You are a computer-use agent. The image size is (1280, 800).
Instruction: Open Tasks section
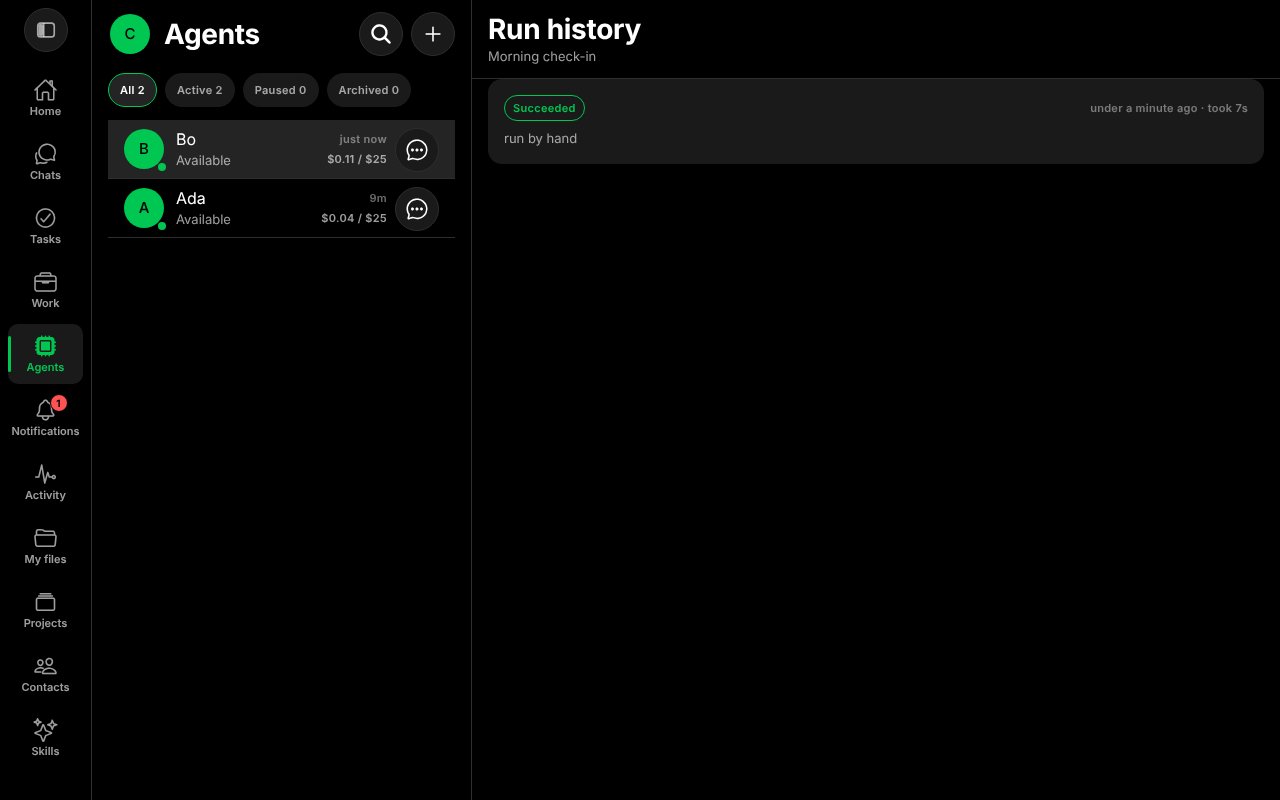(45, 226)
